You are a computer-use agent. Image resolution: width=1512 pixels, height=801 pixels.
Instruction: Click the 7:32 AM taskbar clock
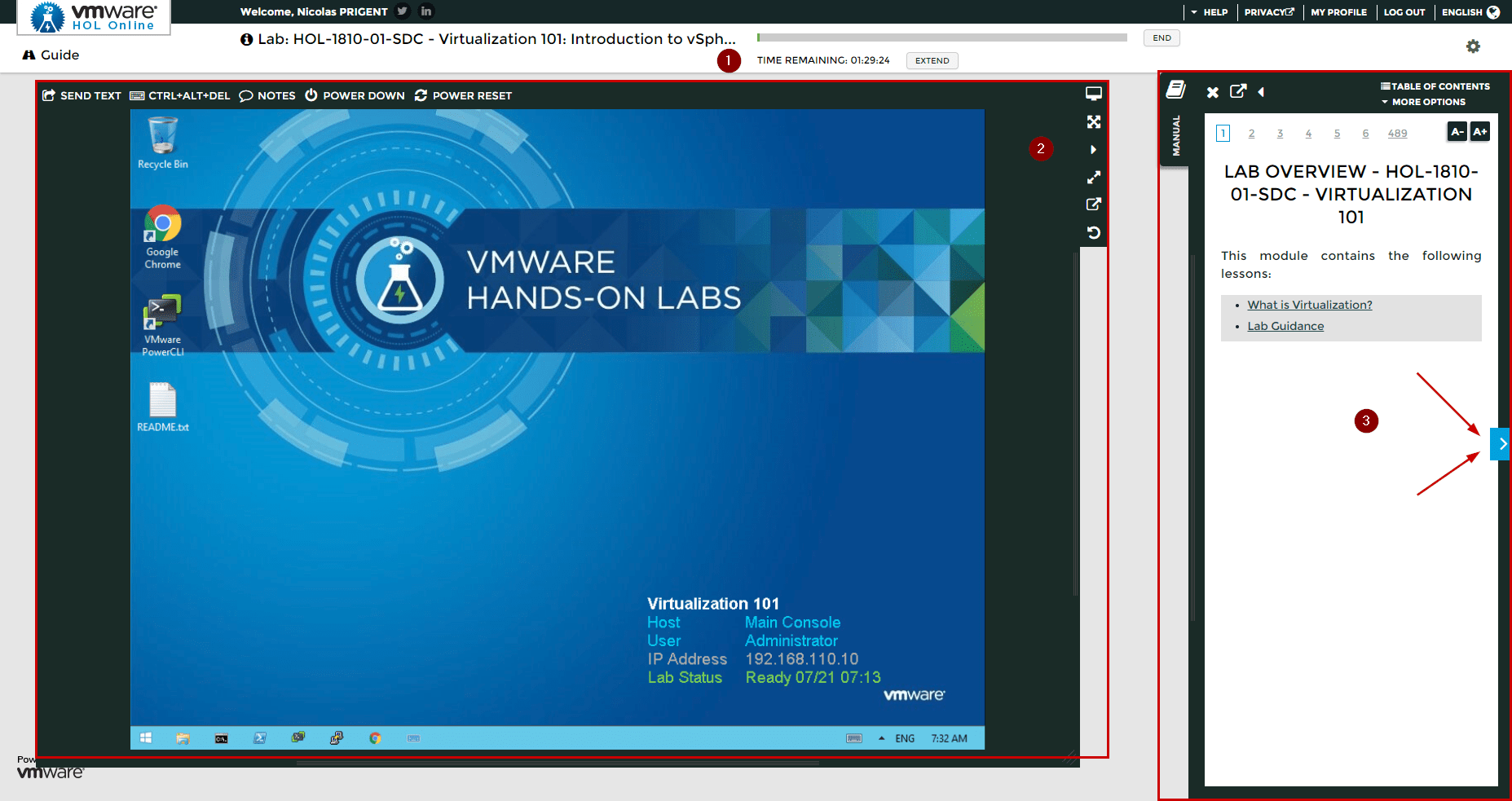point(950,738)
